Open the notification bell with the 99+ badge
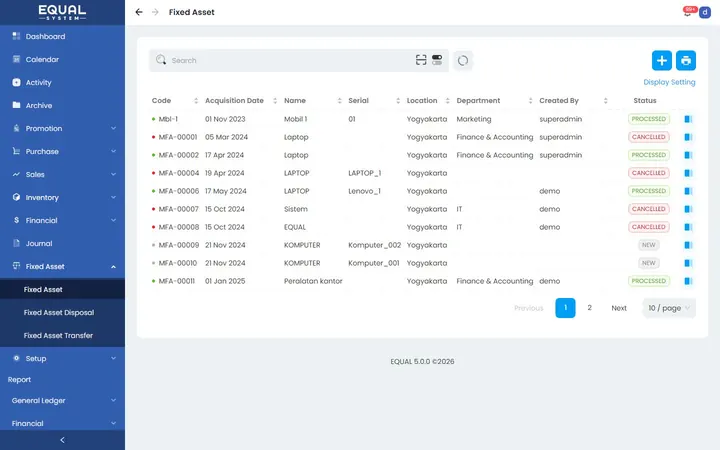The width and height of the screenshot is (720, 450). pyautogui.click(x=687, y=12)
